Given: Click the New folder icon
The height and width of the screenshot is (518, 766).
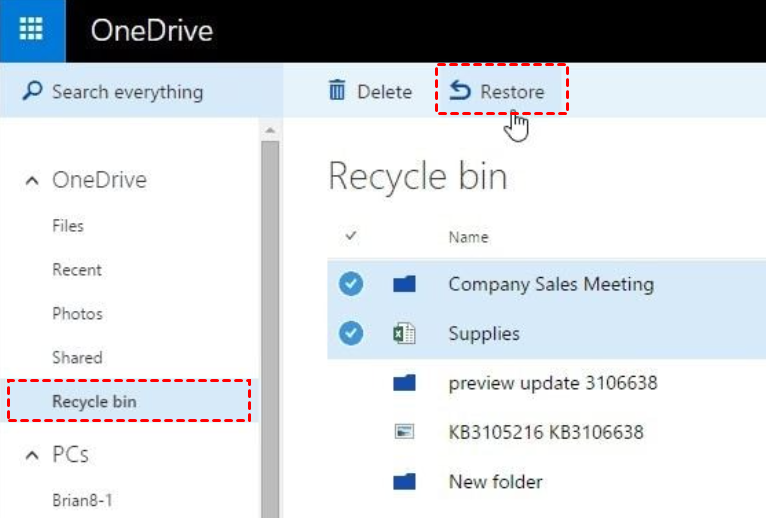Looking at the screenshot, I should tap(404, 482).
